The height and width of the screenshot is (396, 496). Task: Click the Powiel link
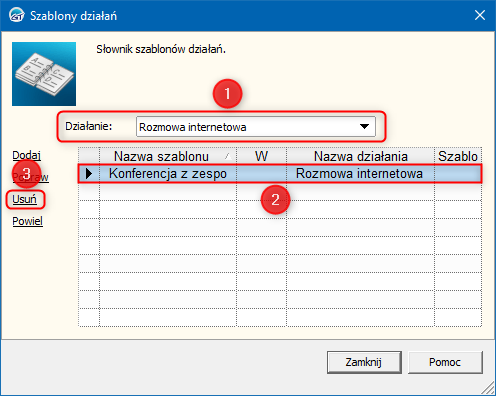click(x=27, y=221)
